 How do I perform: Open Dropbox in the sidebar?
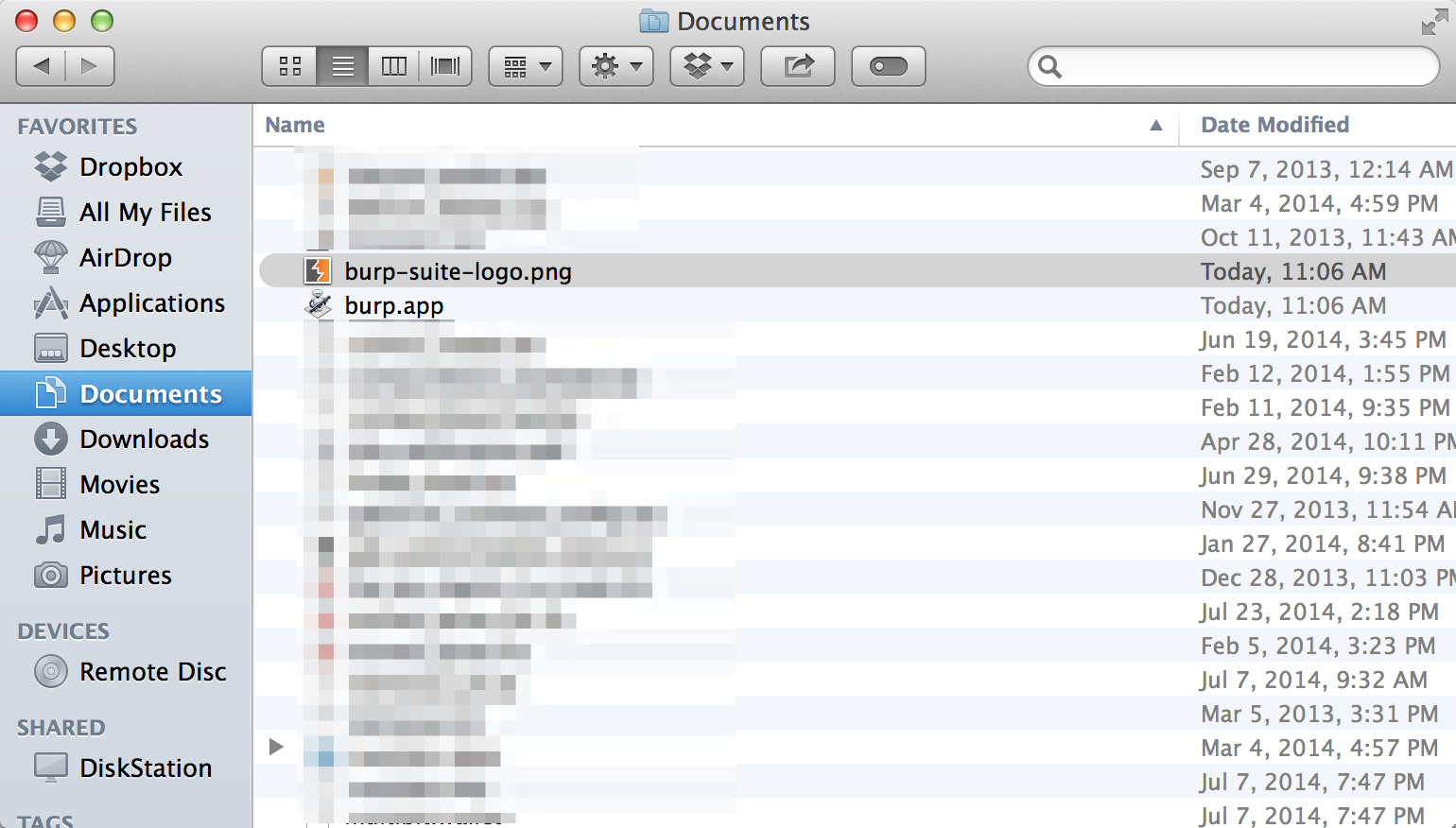(130, 167)
